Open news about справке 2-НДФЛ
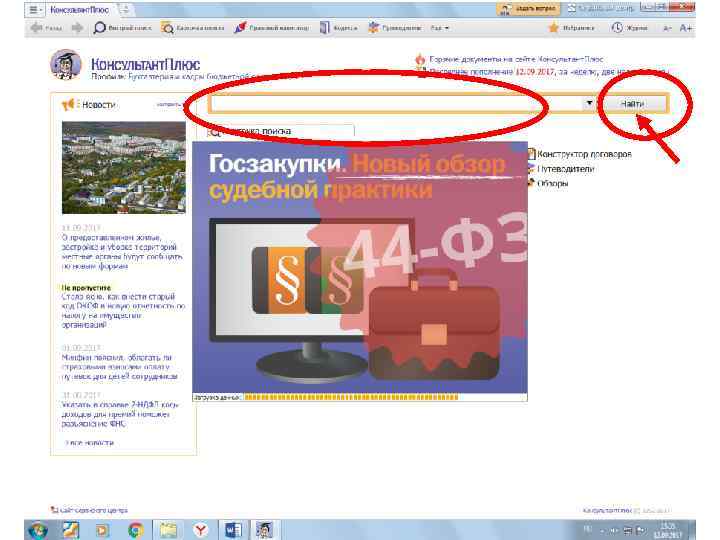The width and height of the screenshot is (720, 540). tap(120, 414)
